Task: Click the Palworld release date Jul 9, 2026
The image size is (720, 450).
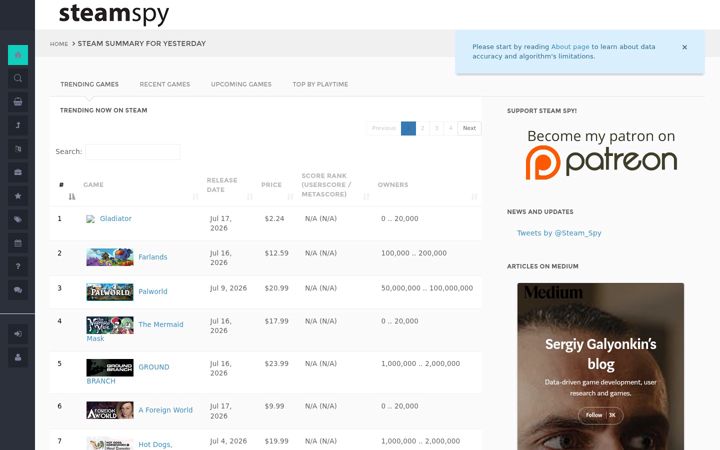Action: click(228, 288)
